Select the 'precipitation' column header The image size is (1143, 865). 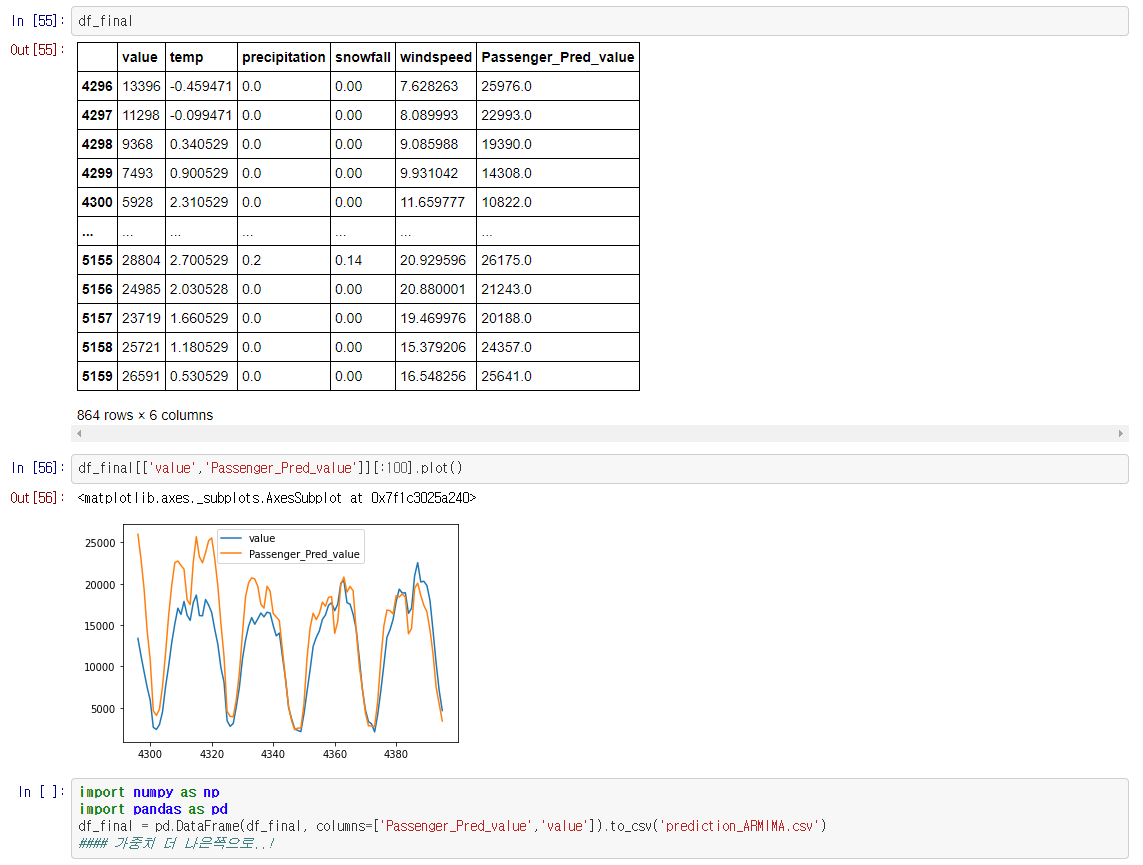(284, 58)
